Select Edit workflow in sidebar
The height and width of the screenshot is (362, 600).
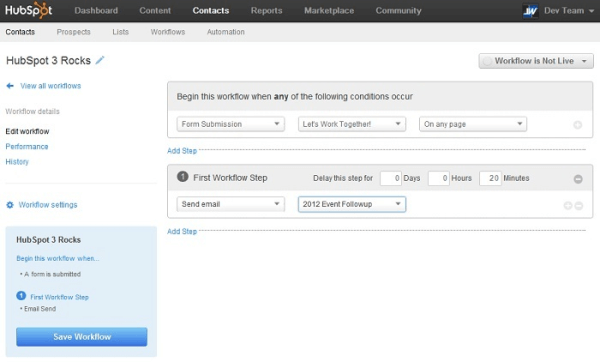tap(27, 131)
